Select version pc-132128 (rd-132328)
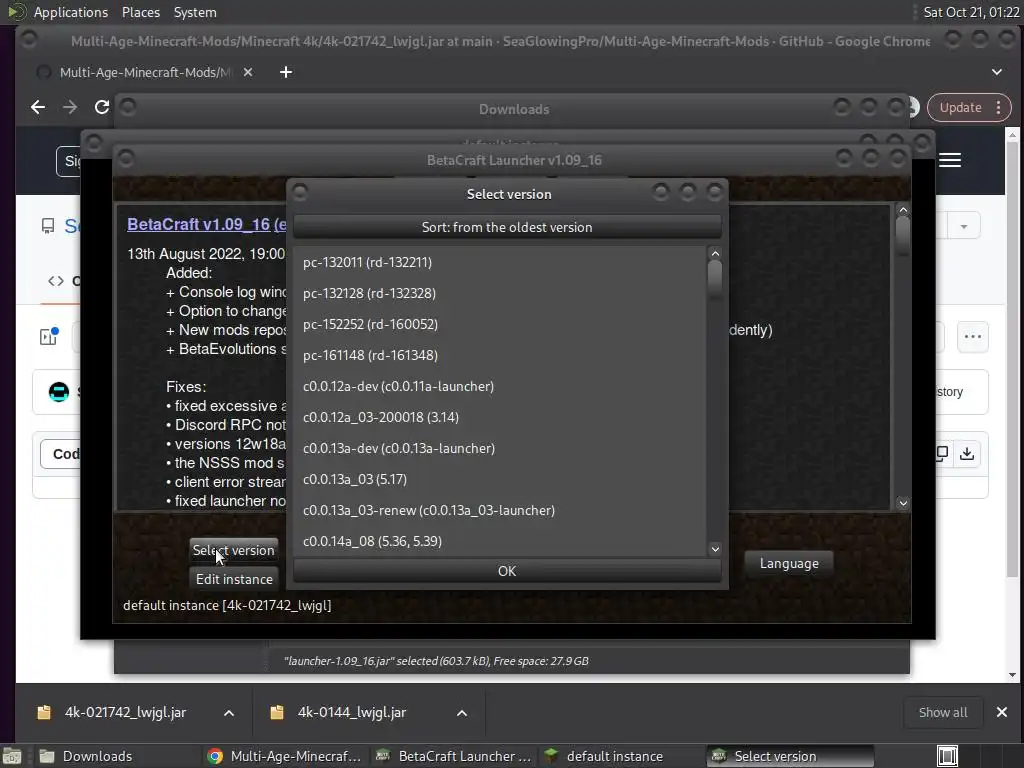Viewport: 1024px width, 768px height. coord(500,293)
